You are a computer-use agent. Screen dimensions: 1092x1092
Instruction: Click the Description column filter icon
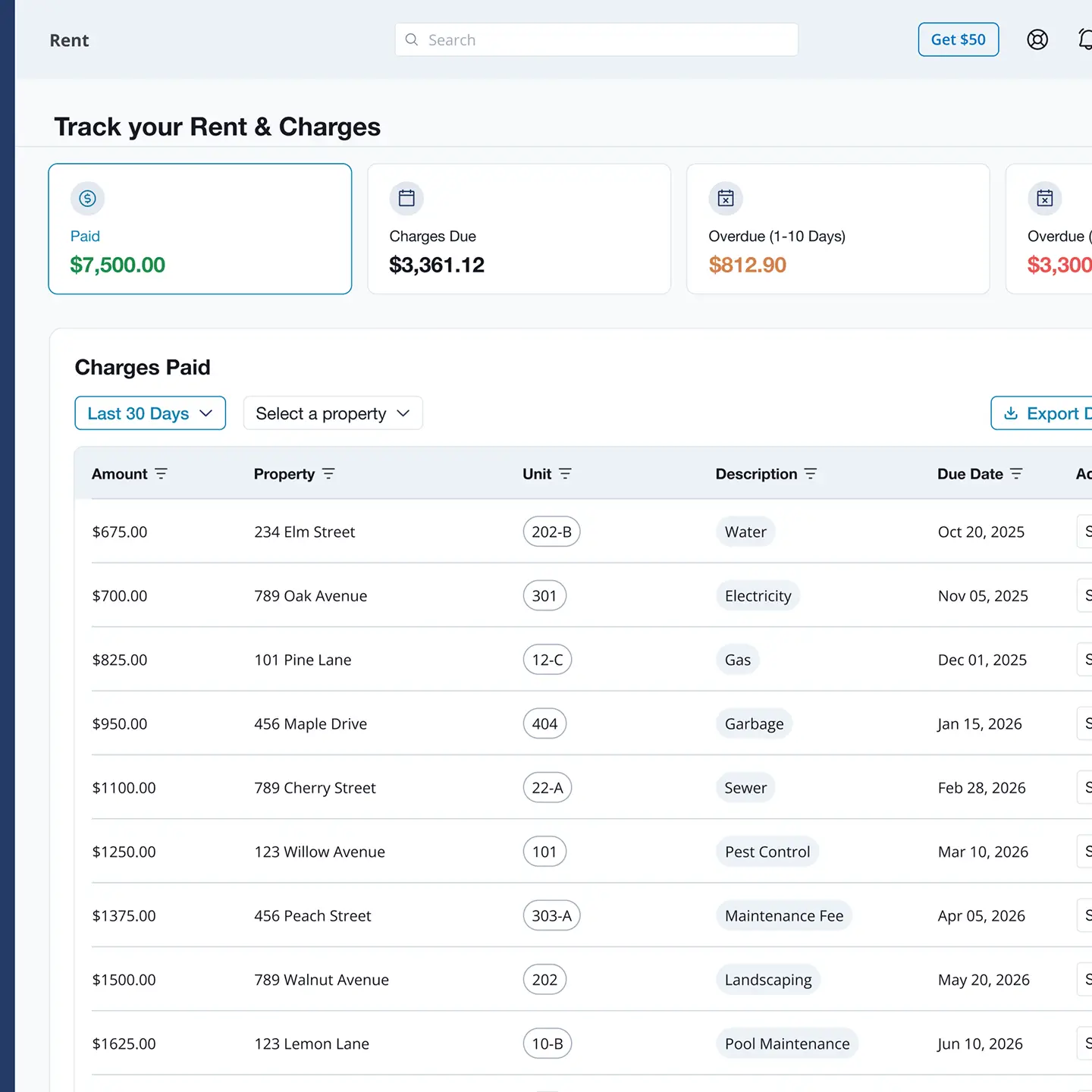click(811, 474)
